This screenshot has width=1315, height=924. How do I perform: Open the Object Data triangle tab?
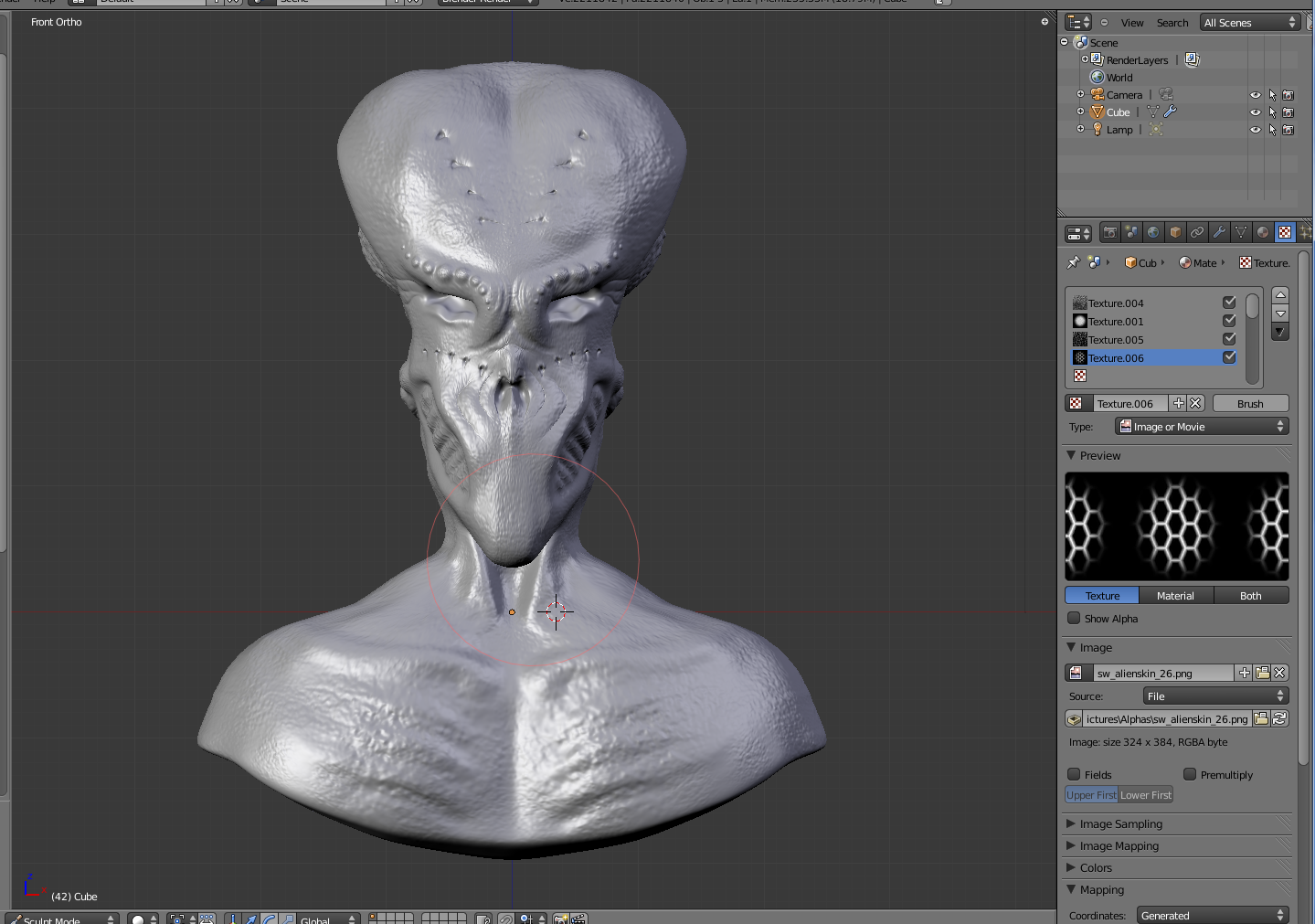click(x=1241, y=232)
